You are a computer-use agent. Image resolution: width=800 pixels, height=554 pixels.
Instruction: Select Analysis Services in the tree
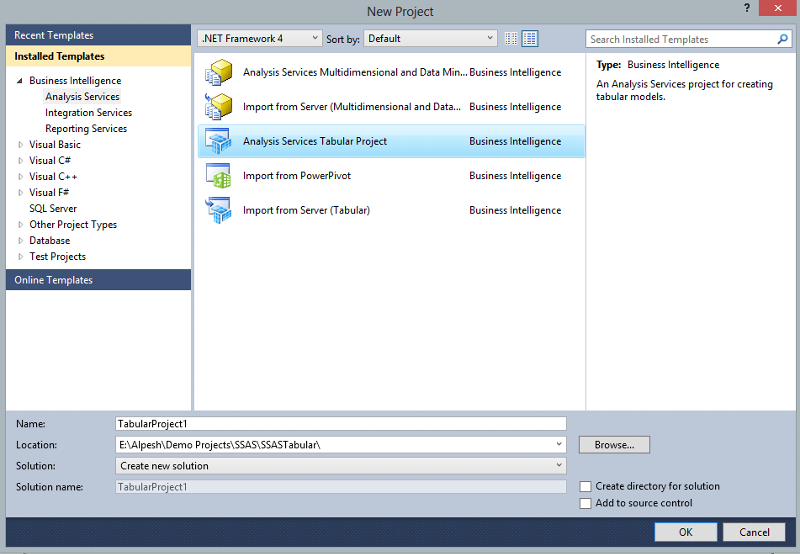(82, 96)
